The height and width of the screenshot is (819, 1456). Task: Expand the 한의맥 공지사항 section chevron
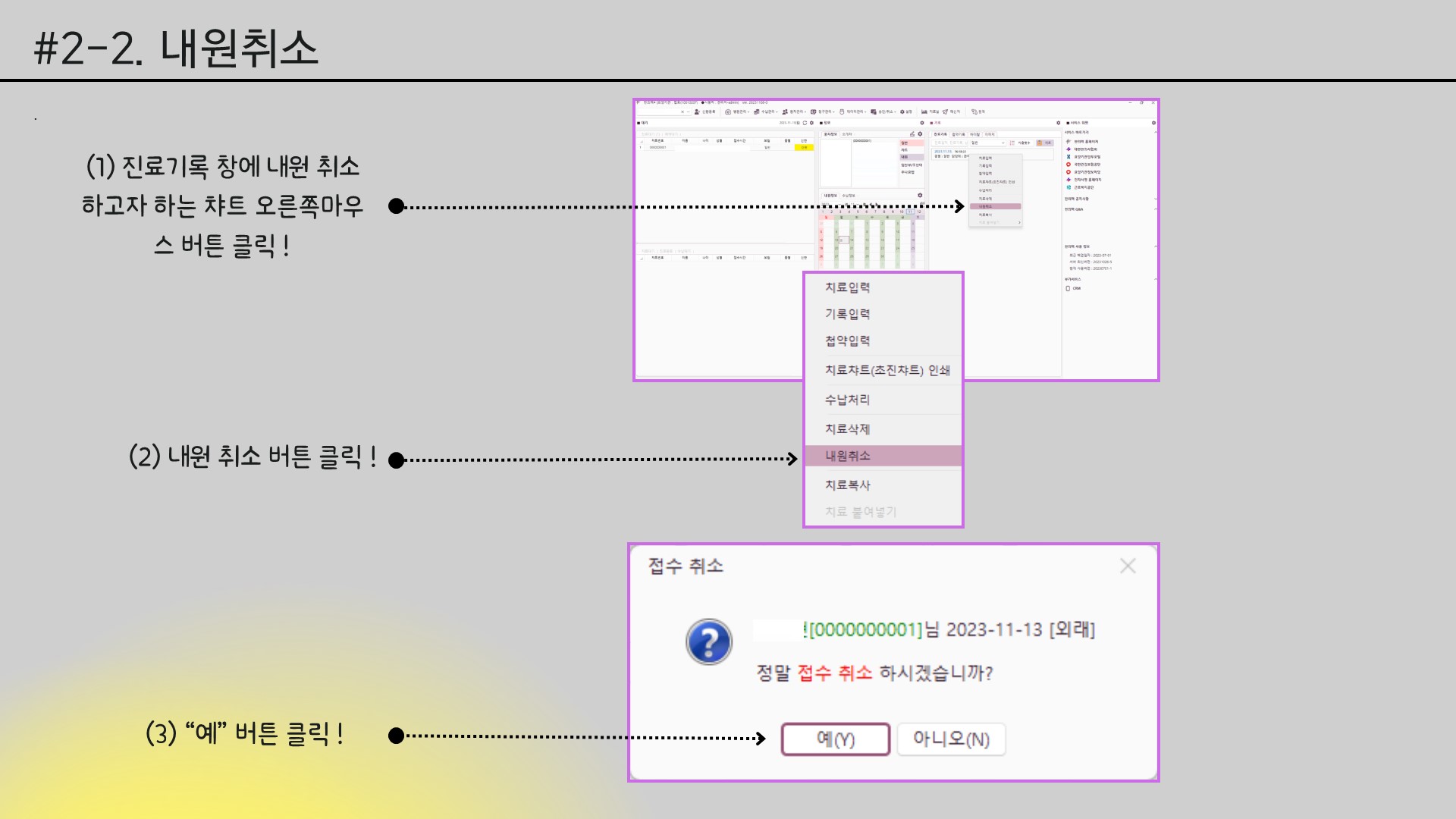point(1155,199)
